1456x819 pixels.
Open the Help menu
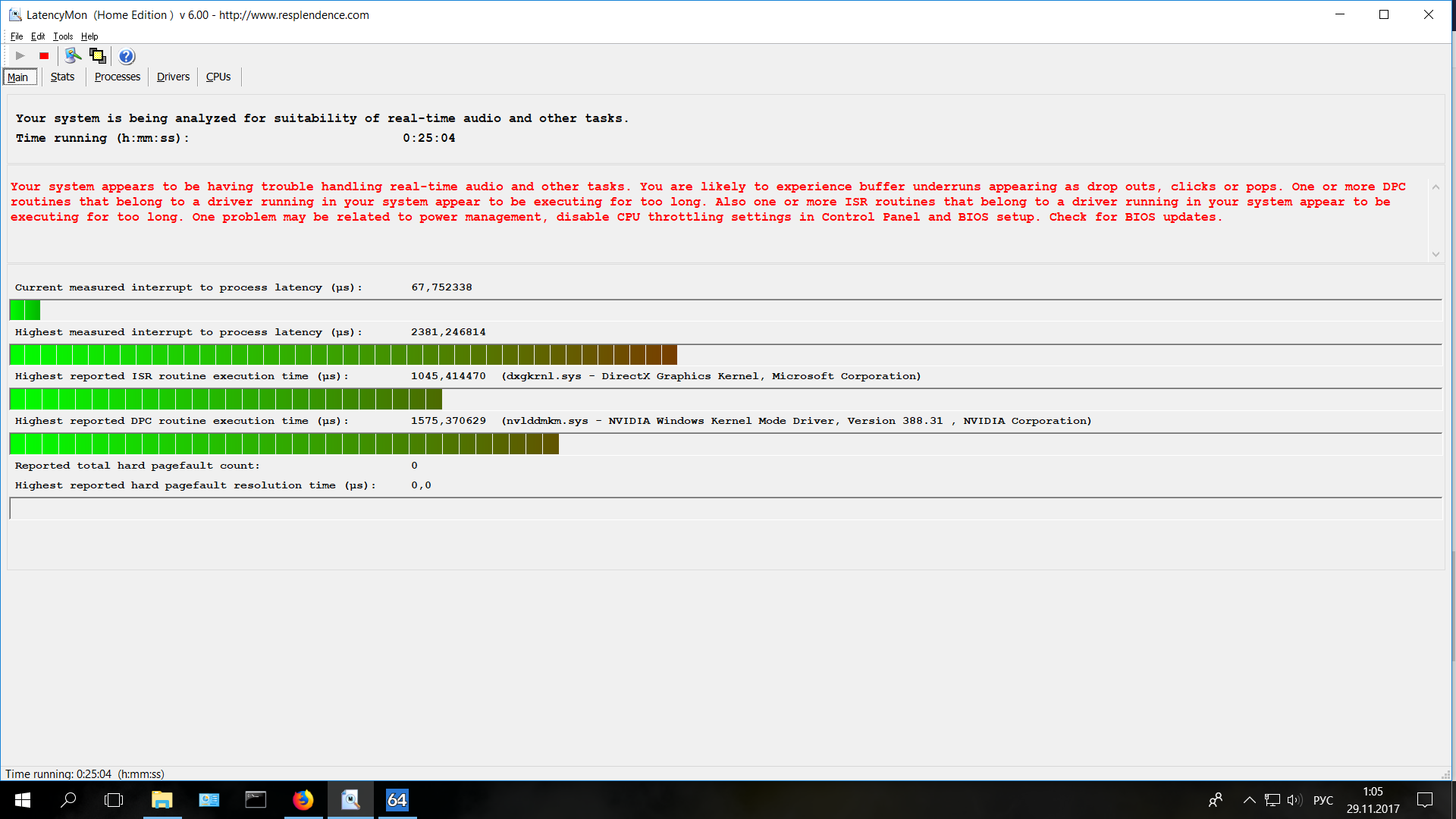coord(89,36)
